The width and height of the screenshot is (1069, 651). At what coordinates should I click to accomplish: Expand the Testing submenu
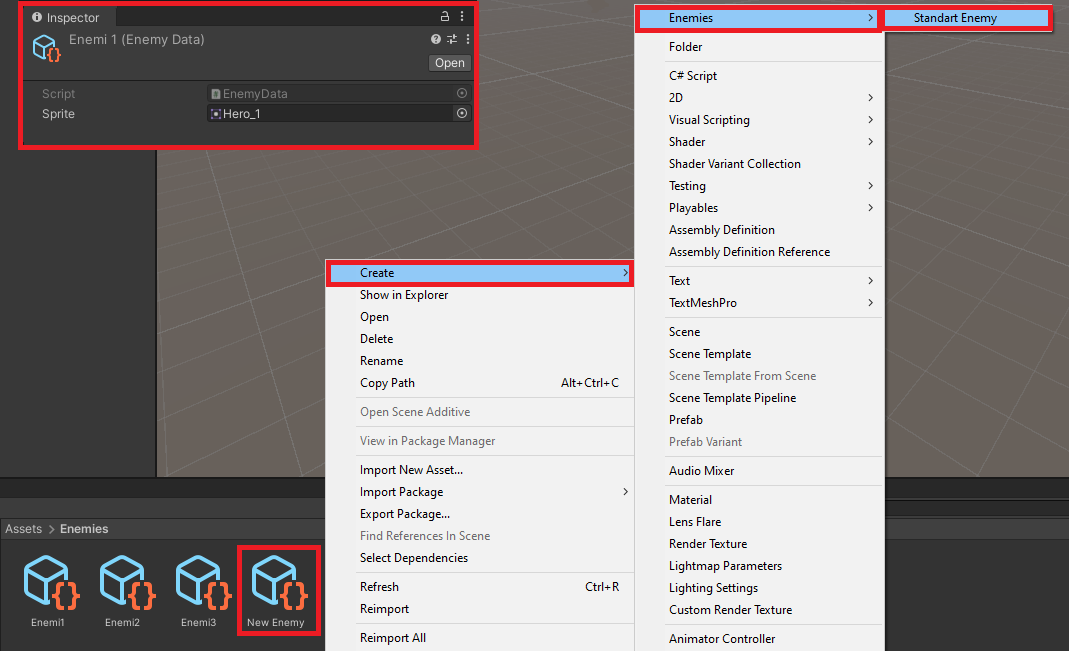click(759, 186)
